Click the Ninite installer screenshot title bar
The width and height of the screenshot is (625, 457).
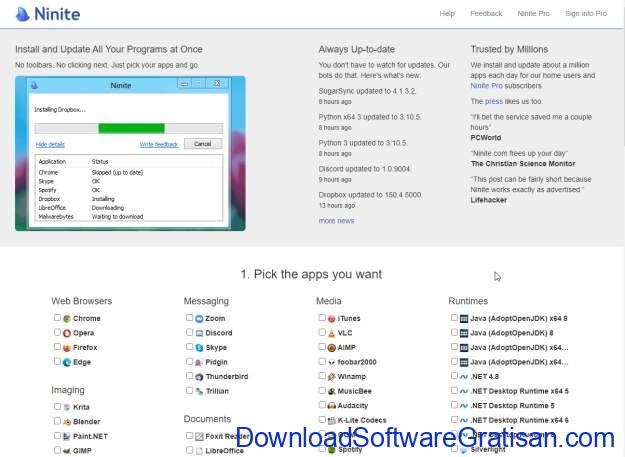(129, 85)
